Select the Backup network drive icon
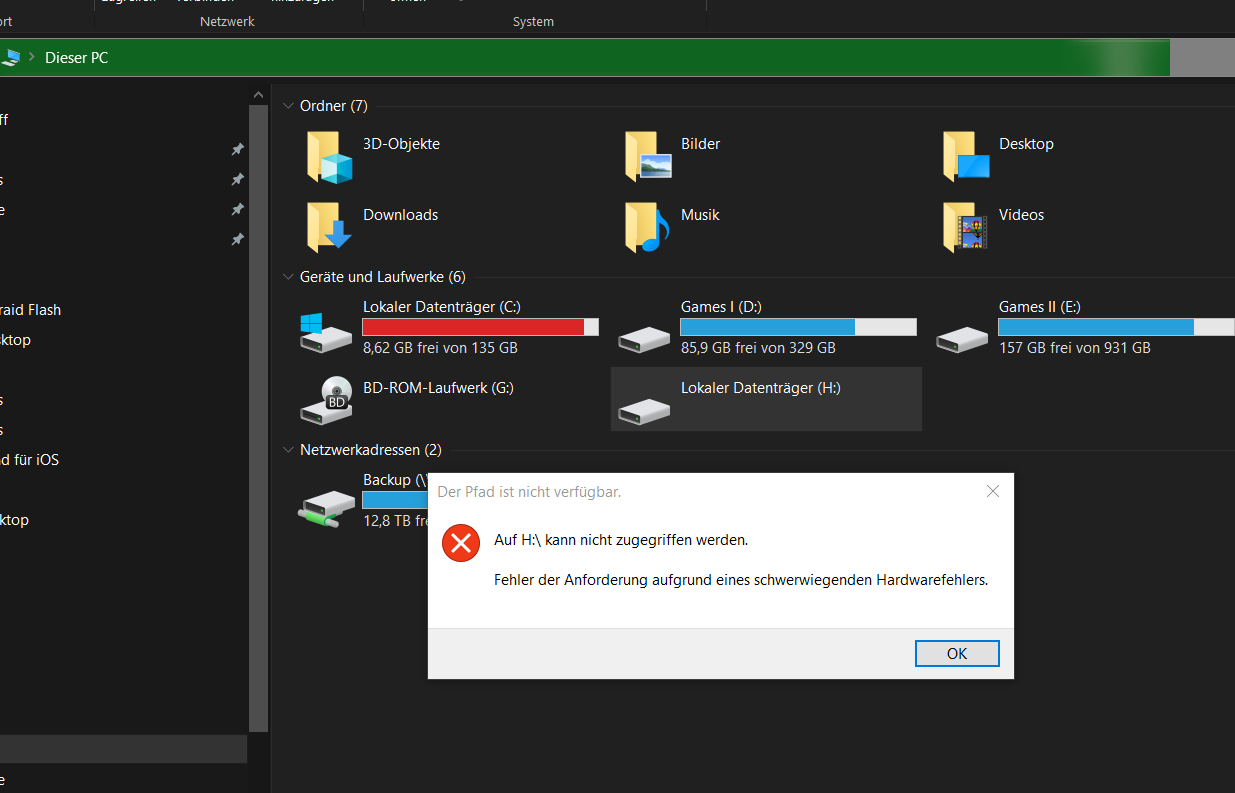The height and width of the screenshot is (793, 1235). (326, 508)
